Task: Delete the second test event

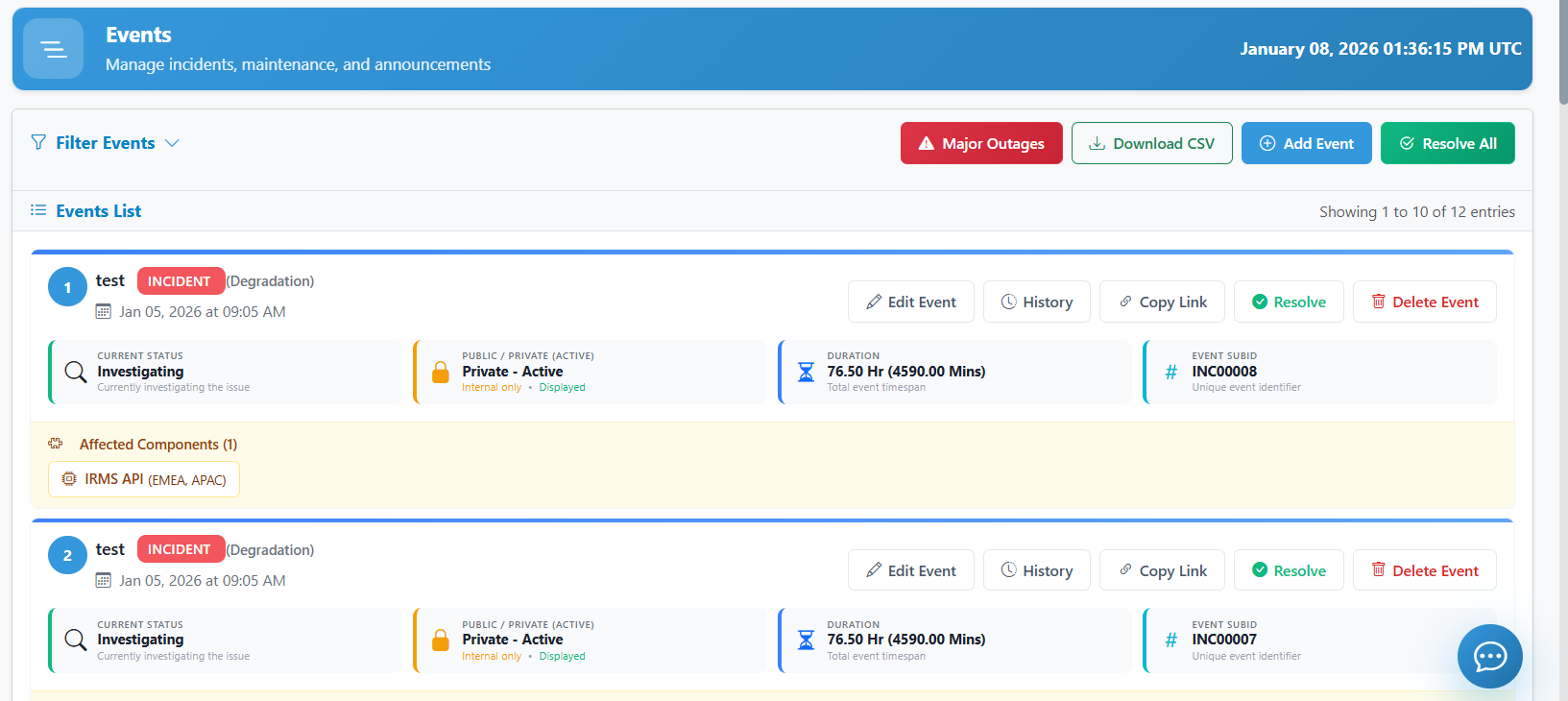Action: (1424, 570)
